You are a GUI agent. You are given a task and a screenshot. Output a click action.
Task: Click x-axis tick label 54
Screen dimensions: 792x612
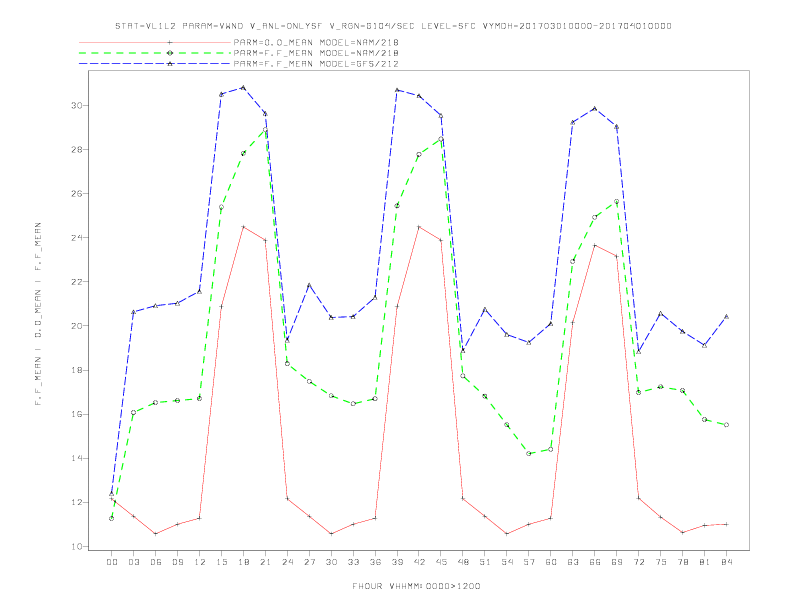click(x=507, y=562)
